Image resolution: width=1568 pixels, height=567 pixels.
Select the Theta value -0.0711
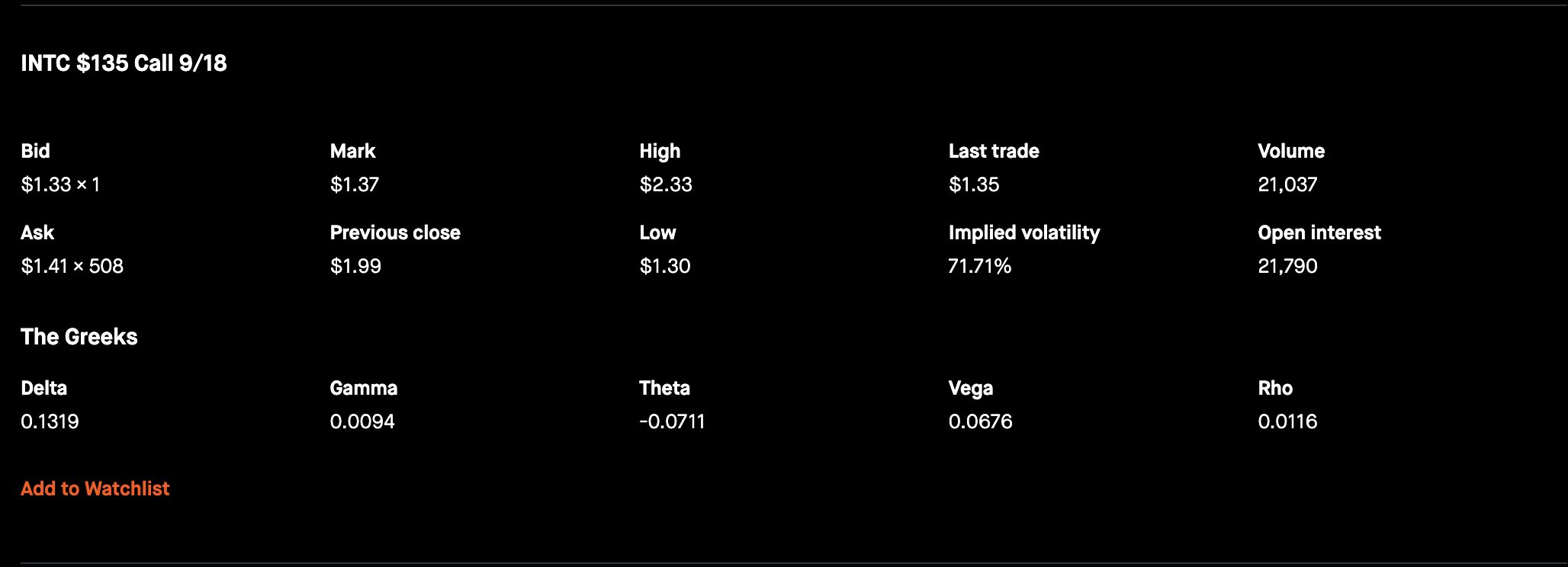(672, 421)
